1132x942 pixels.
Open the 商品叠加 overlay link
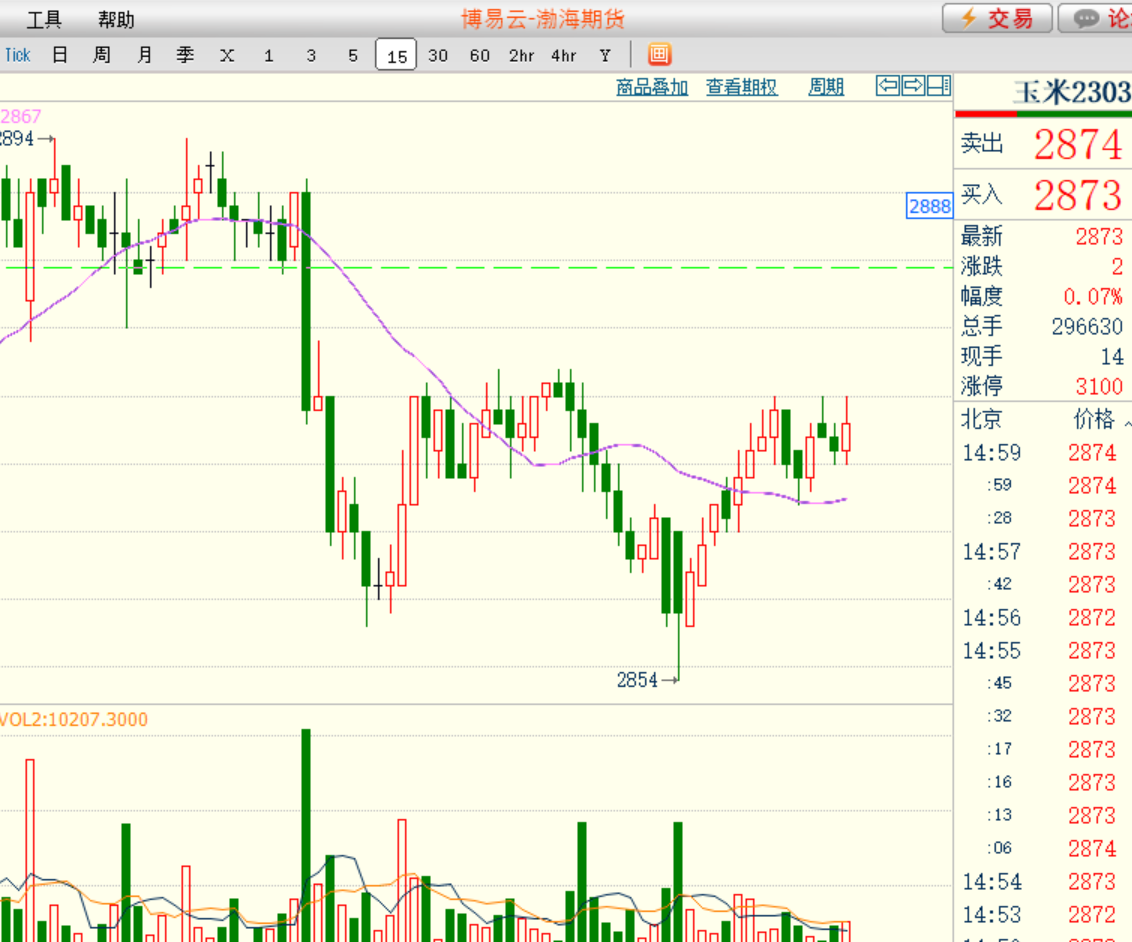pos(652,87)
